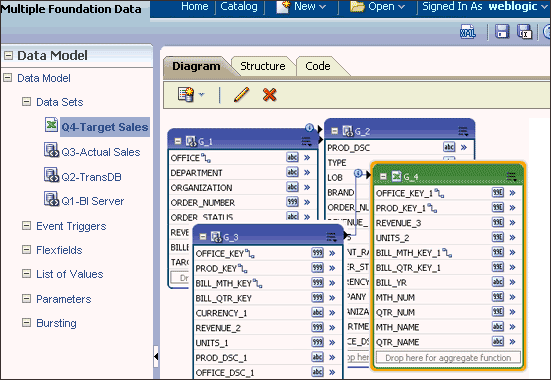The image size is (551, 380).
Task: Expand the Bursting node toggle
Action: pos(26,322)
